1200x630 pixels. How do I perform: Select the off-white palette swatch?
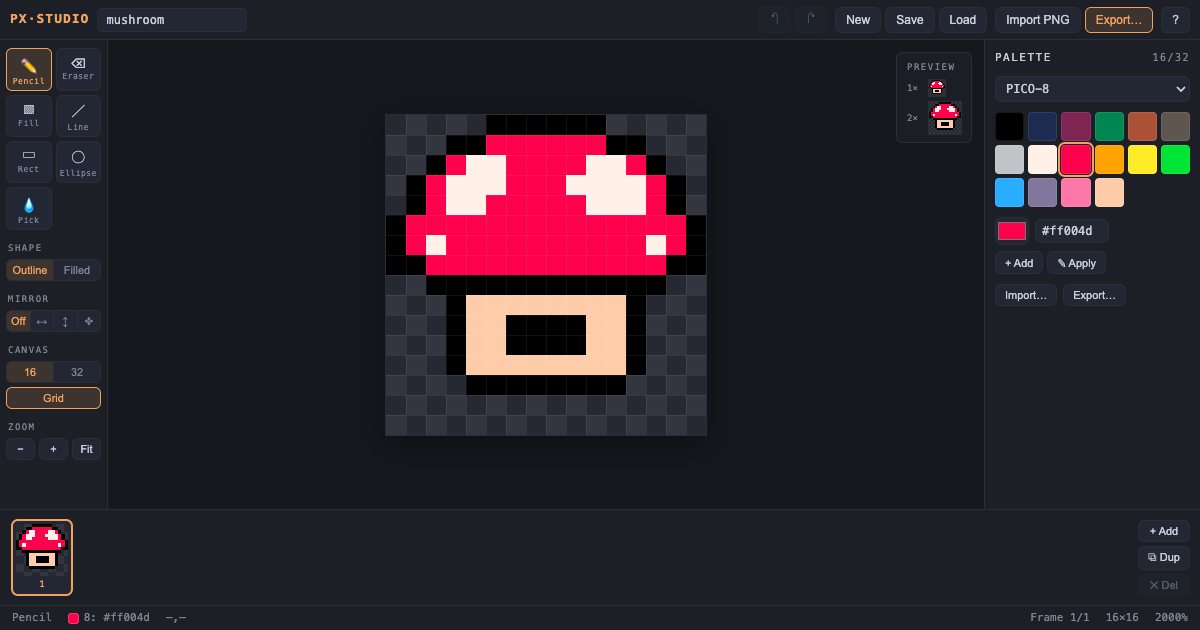pyautogui.click(x=1043, y=160)
